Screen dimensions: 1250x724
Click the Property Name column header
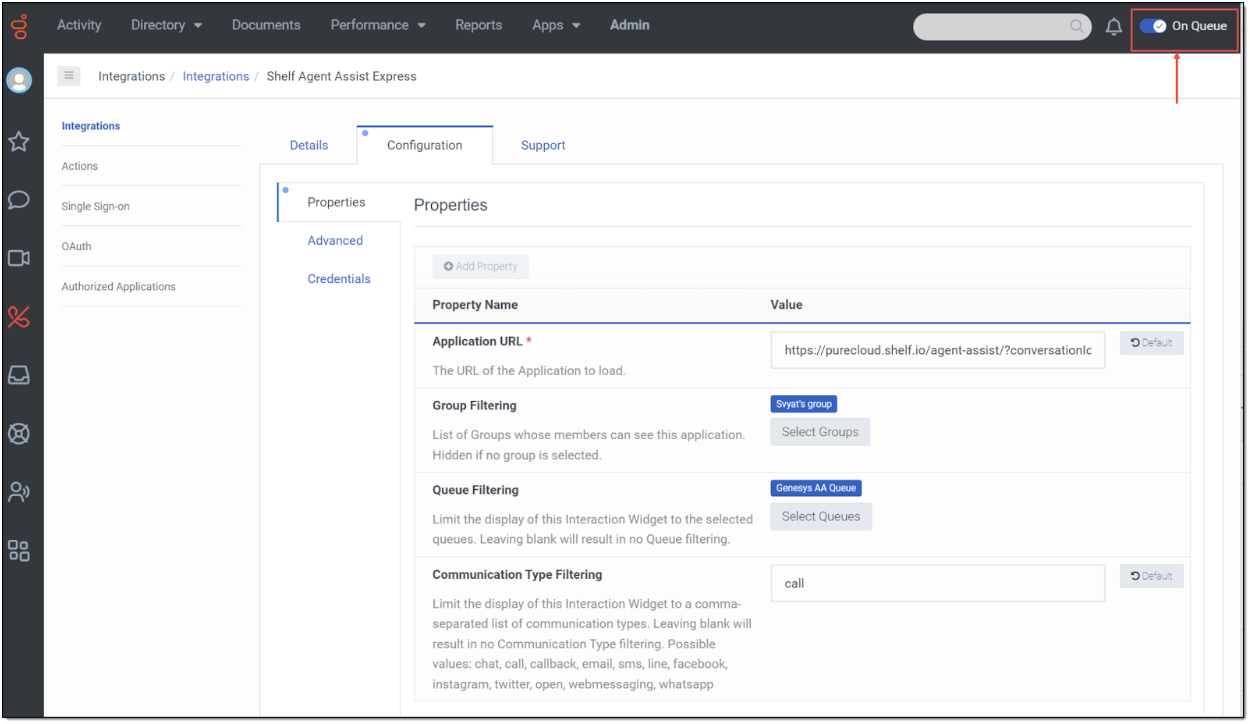click(x=475, y=304)
